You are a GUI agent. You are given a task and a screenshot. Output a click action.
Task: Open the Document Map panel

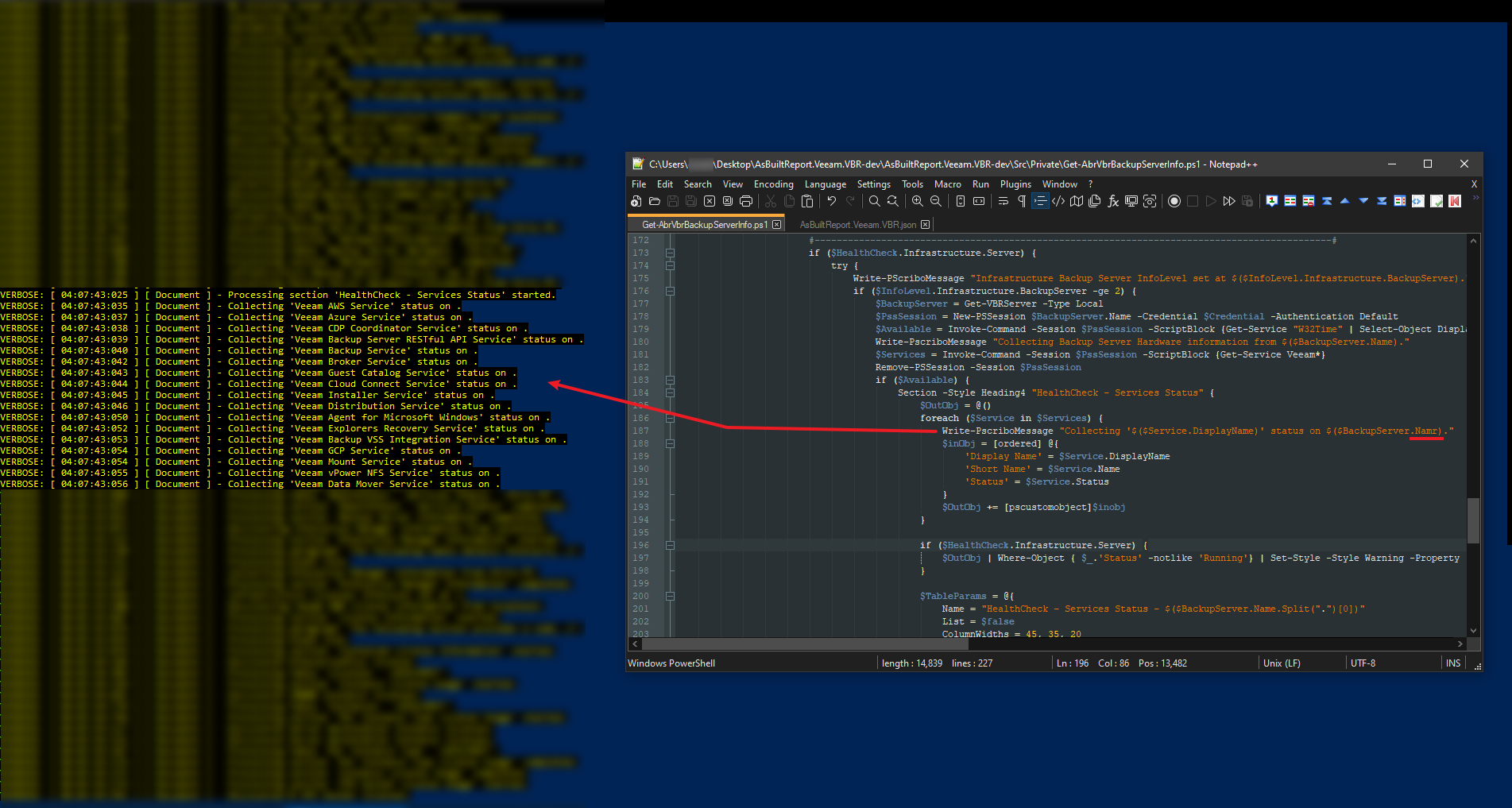pos(1076,201)
